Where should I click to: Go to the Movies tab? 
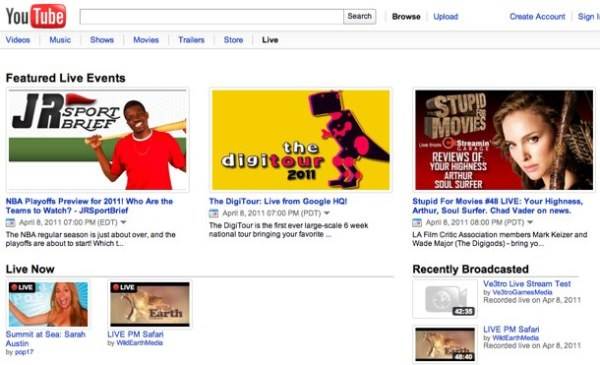click(146, 40)
